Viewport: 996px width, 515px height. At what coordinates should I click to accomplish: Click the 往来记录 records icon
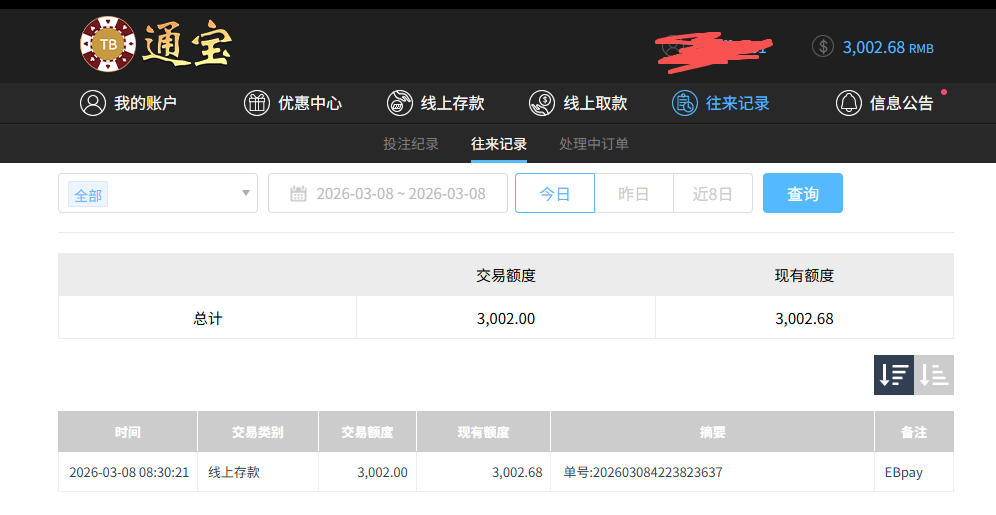click(685, 103)
